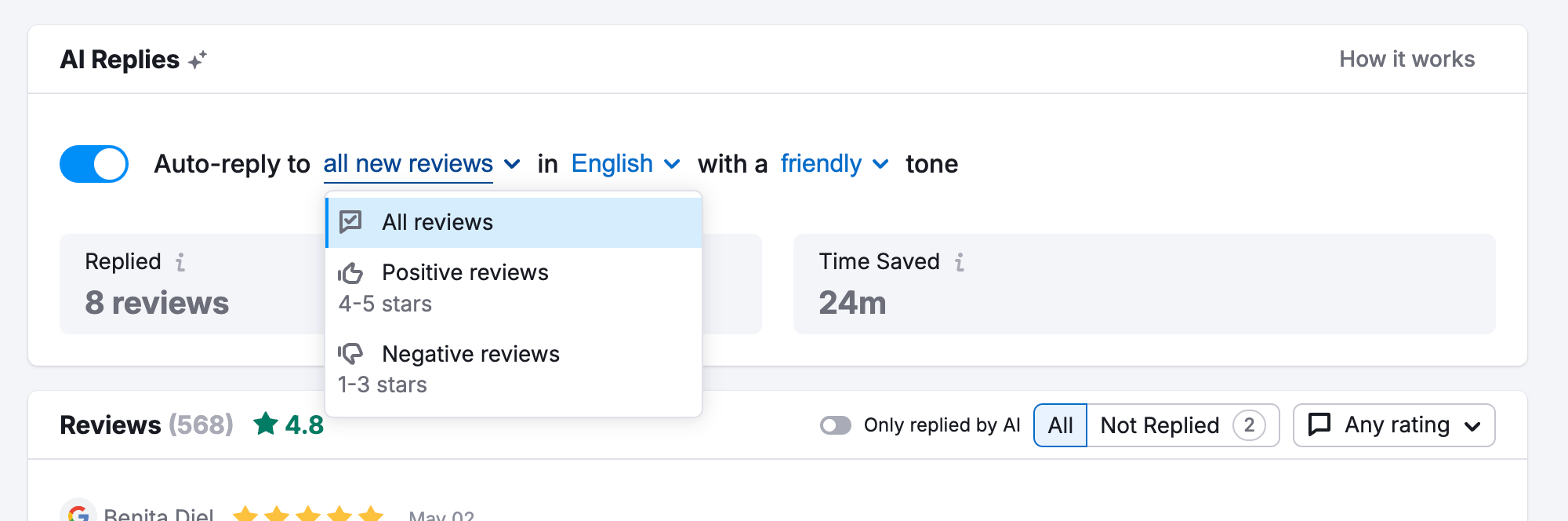
Task: Click the info icon next to Time Saved
Action: [960, 262]
